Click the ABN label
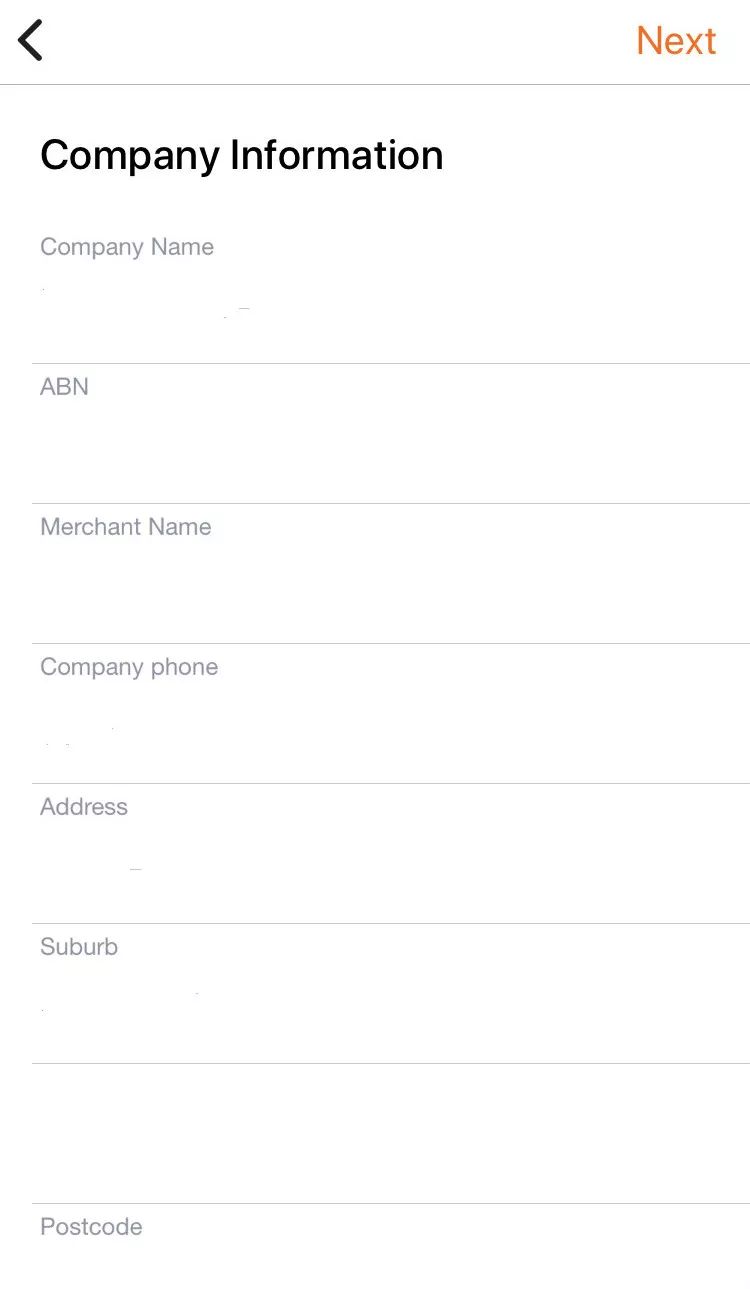The image size is (750, 1289). (x=64, y=387)
